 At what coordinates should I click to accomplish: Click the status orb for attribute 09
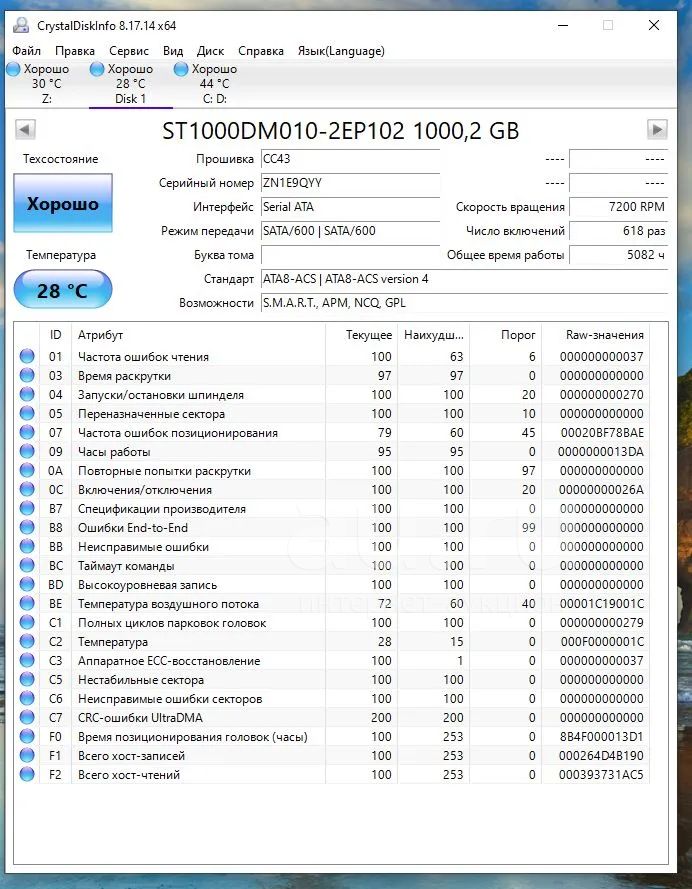point(27,451)
